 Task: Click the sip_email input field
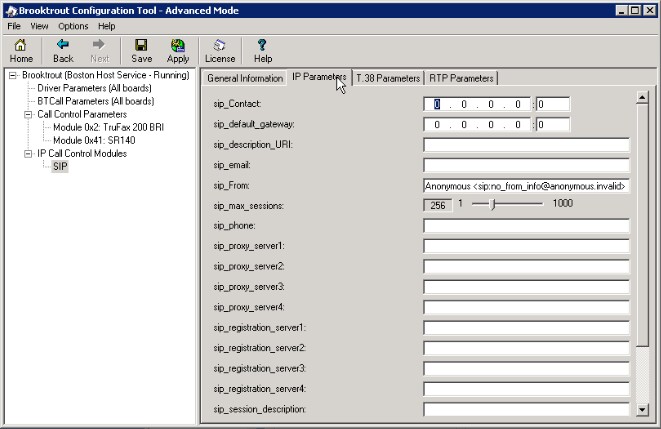tap(526, 165)
